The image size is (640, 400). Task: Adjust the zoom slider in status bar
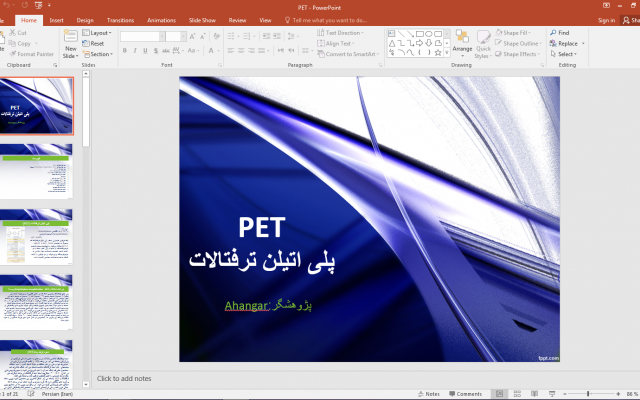coord(588,394)
